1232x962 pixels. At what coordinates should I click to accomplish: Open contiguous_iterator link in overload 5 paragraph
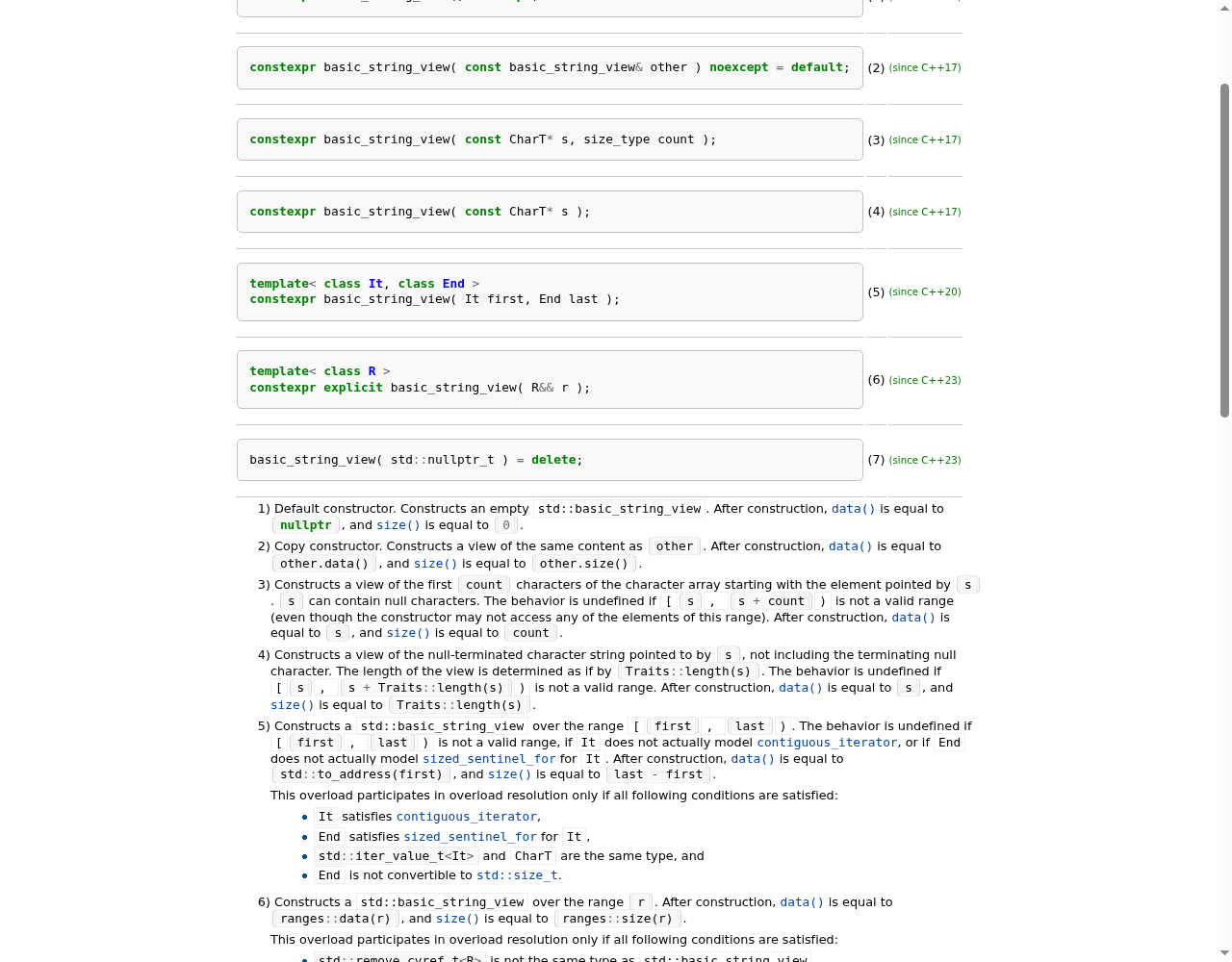click(x=827, y=743)
